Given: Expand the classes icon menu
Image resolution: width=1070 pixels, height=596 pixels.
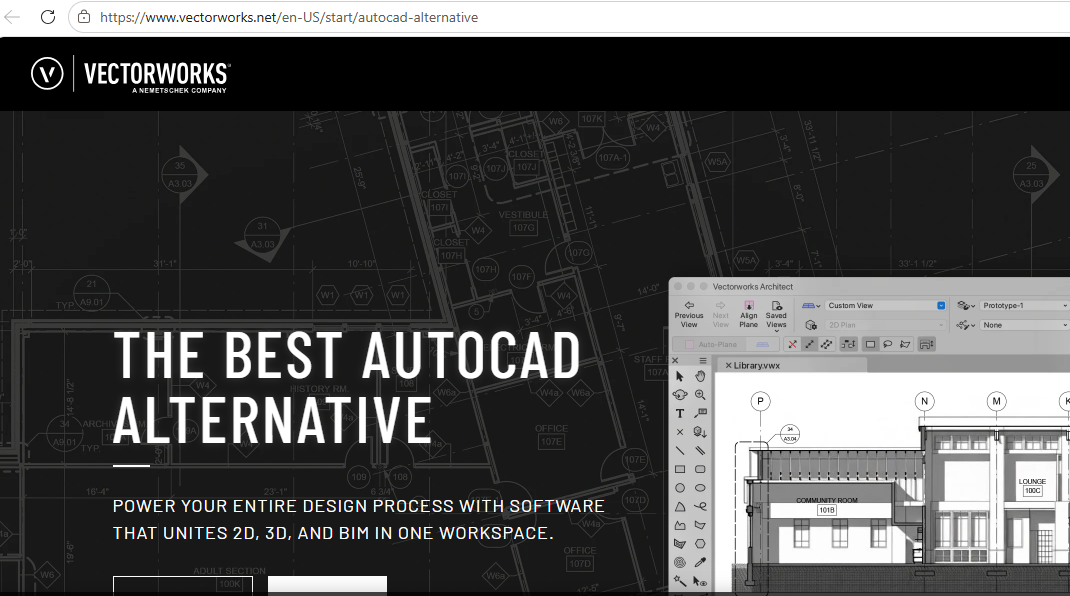Looking at the screenshot, I should pyautogui.click(x=966, y=306).
